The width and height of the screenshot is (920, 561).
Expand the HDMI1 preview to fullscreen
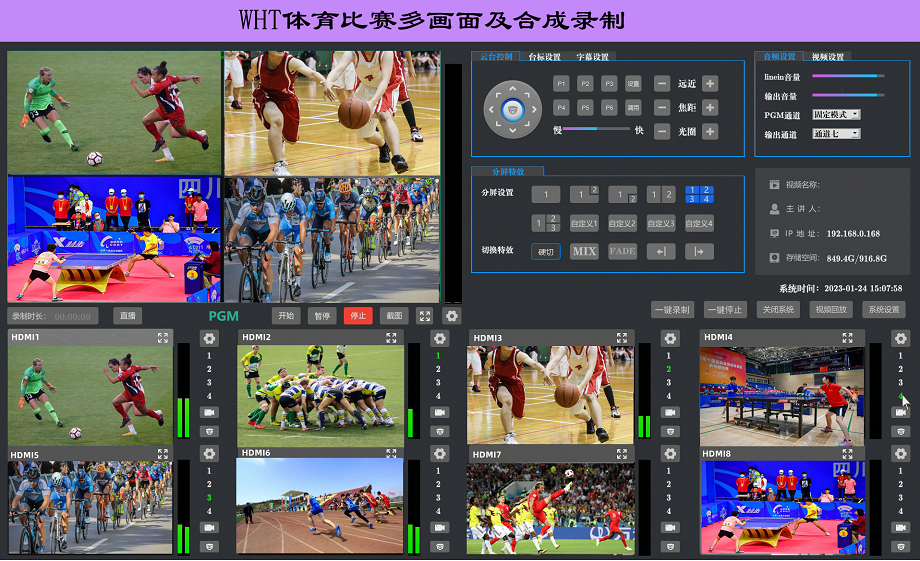pos(162,338)
